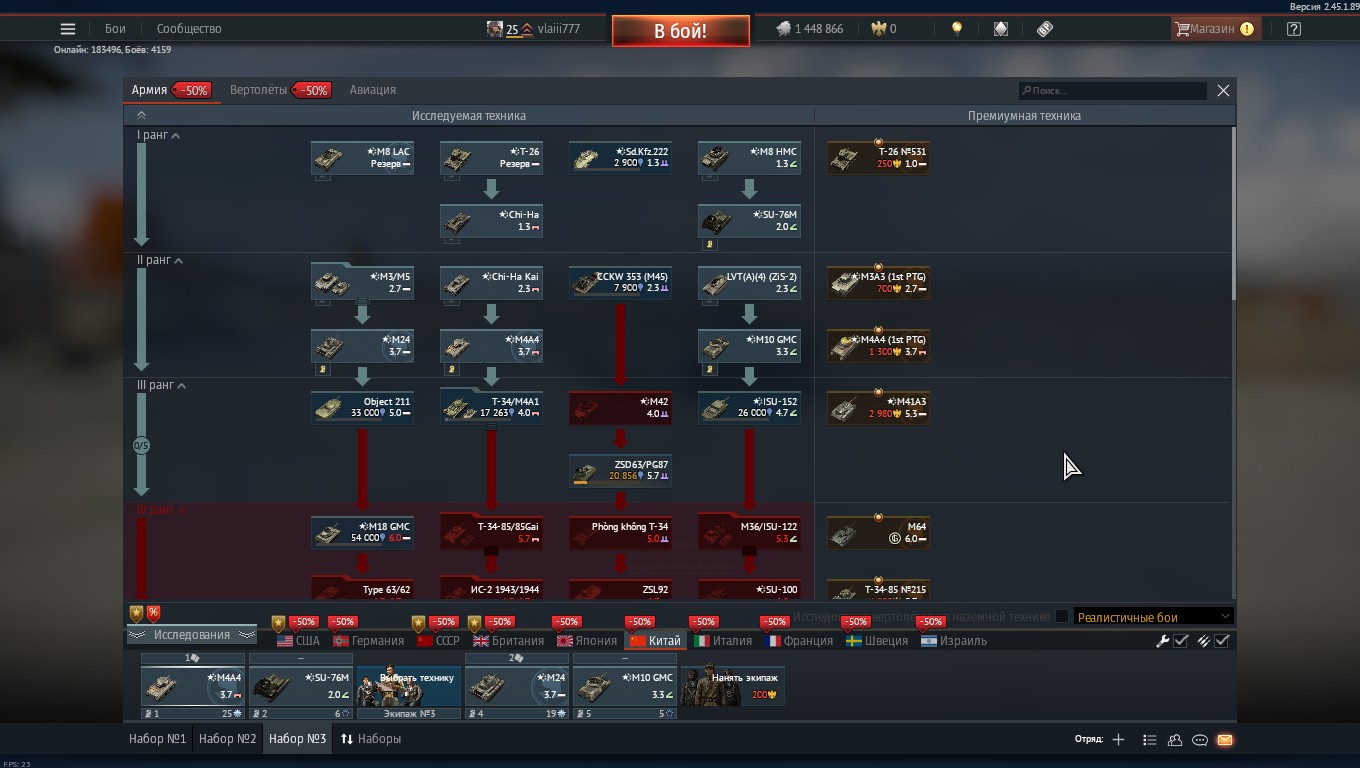
Task: Switch to Набор №1 preset
Action: [x=157, y=739]
